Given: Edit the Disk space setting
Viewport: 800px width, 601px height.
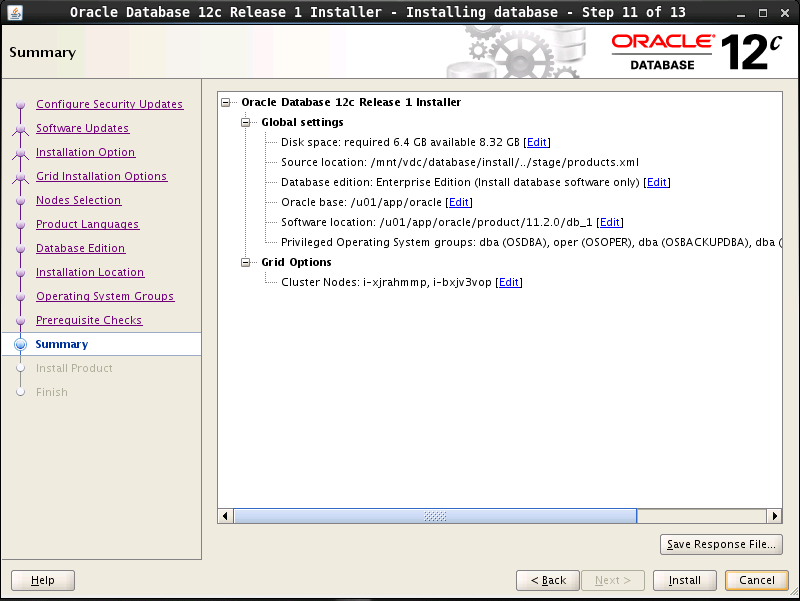Looking at the screenshot, I should tap(537, 142).
